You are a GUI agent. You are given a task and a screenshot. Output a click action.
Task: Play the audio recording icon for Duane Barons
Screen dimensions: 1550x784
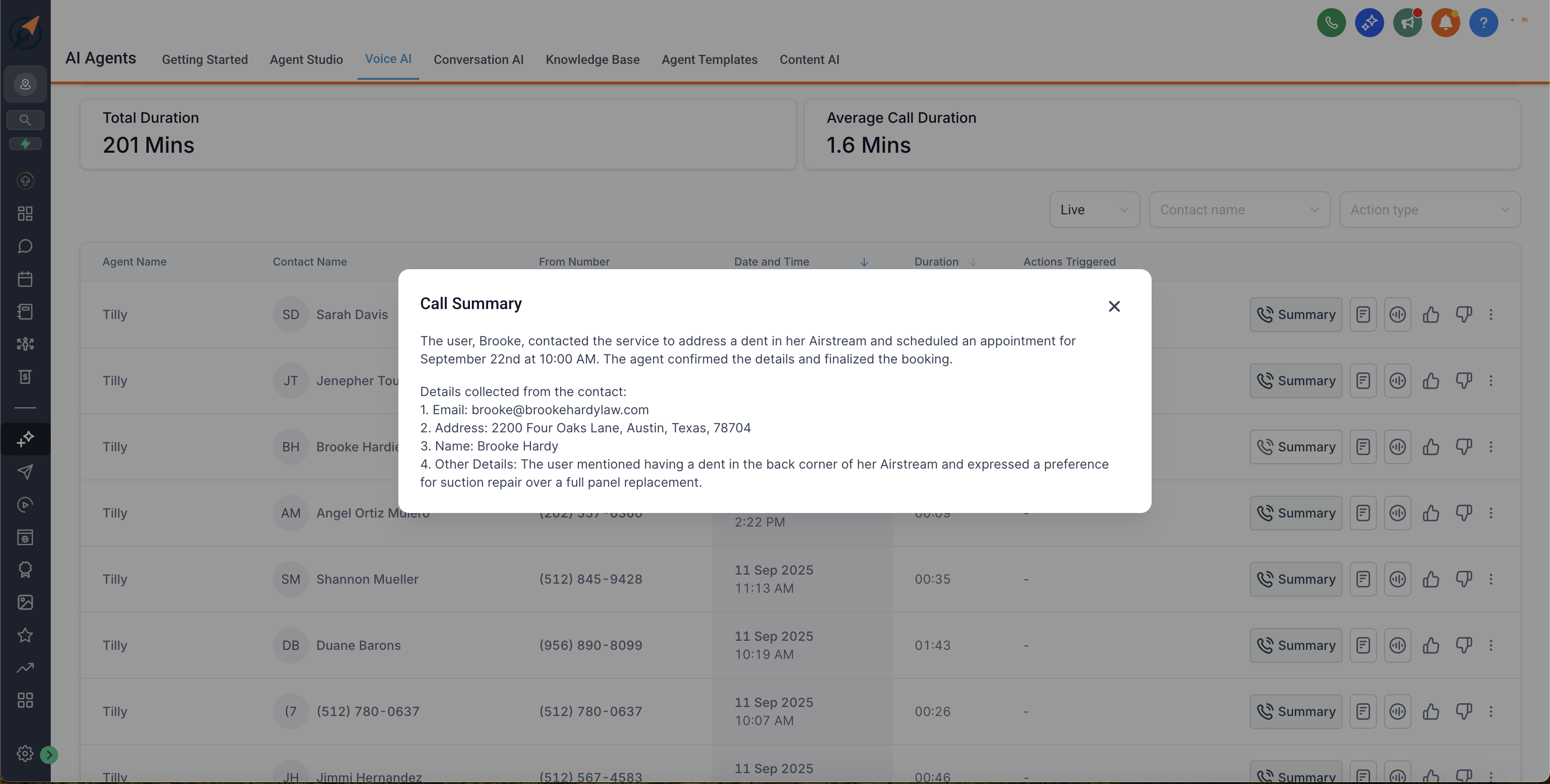click(x=1397, y=645)
